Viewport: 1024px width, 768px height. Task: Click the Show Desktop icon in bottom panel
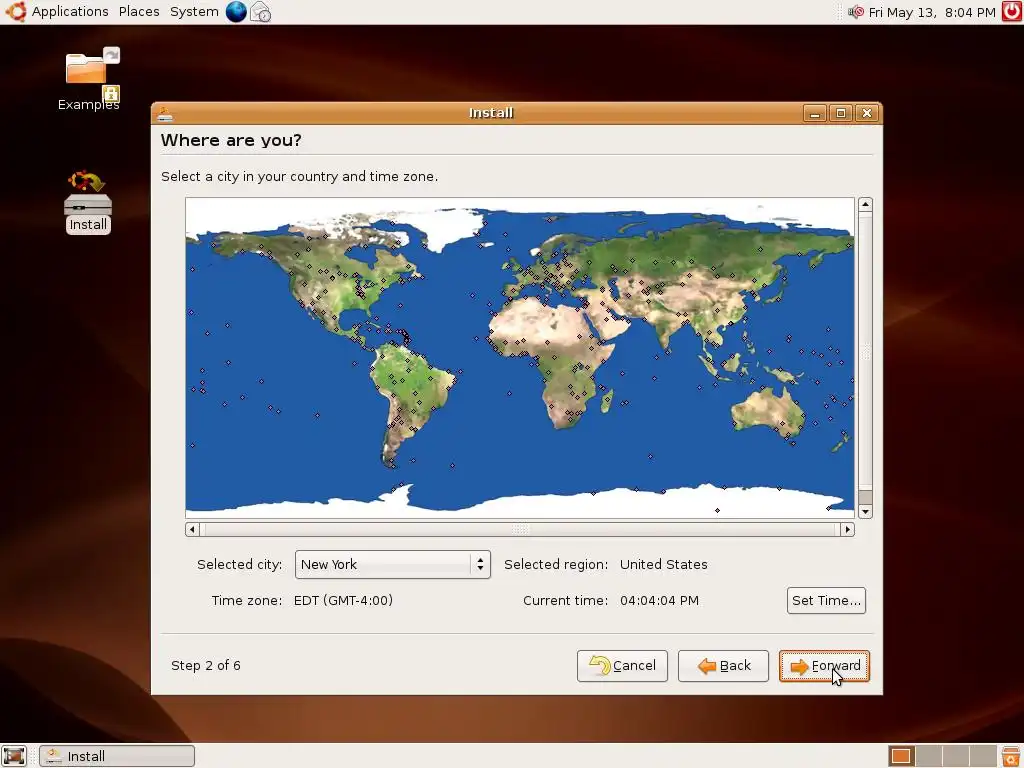point(14,756)
